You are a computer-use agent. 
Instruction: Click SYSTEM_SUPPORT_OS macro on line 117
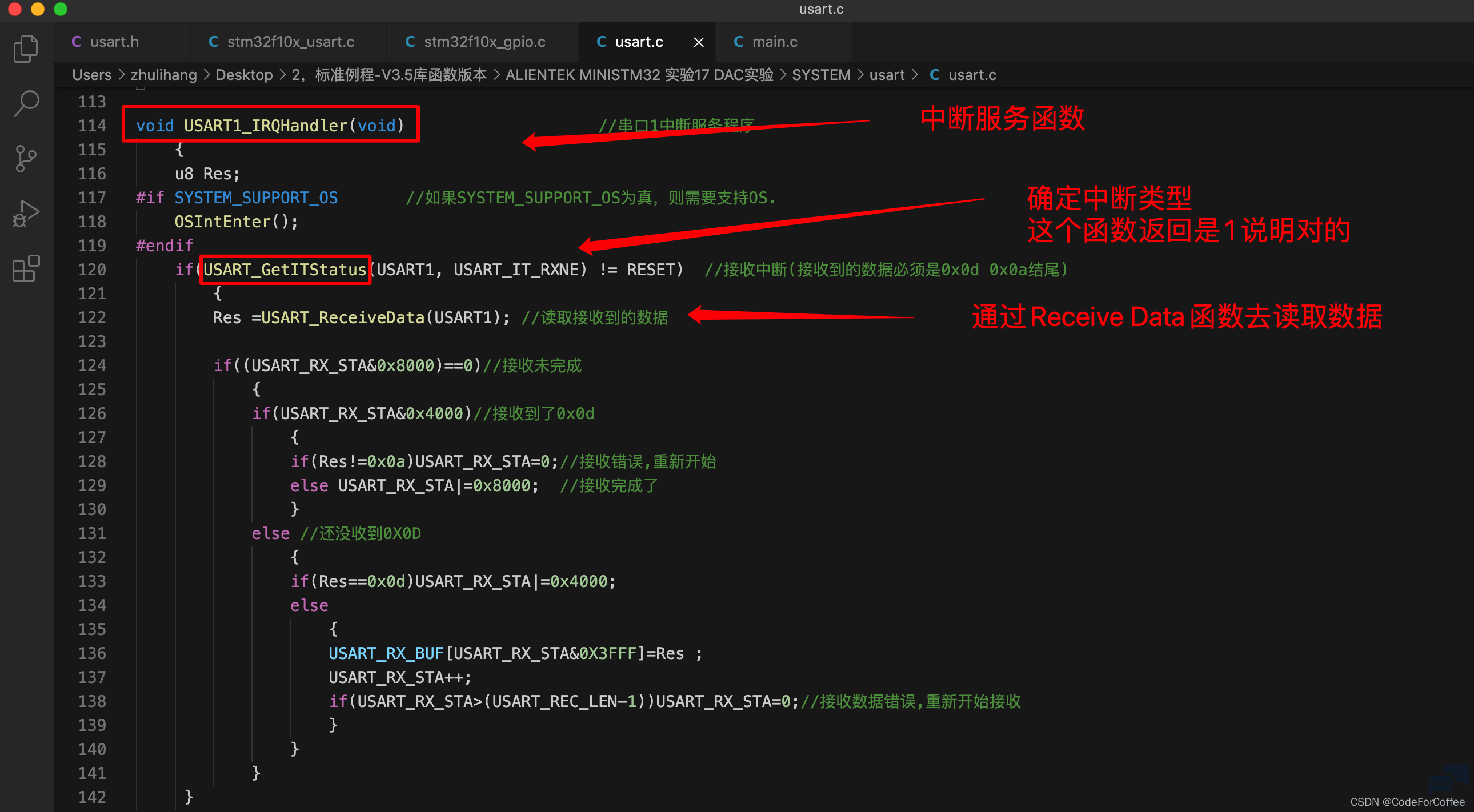256,198
